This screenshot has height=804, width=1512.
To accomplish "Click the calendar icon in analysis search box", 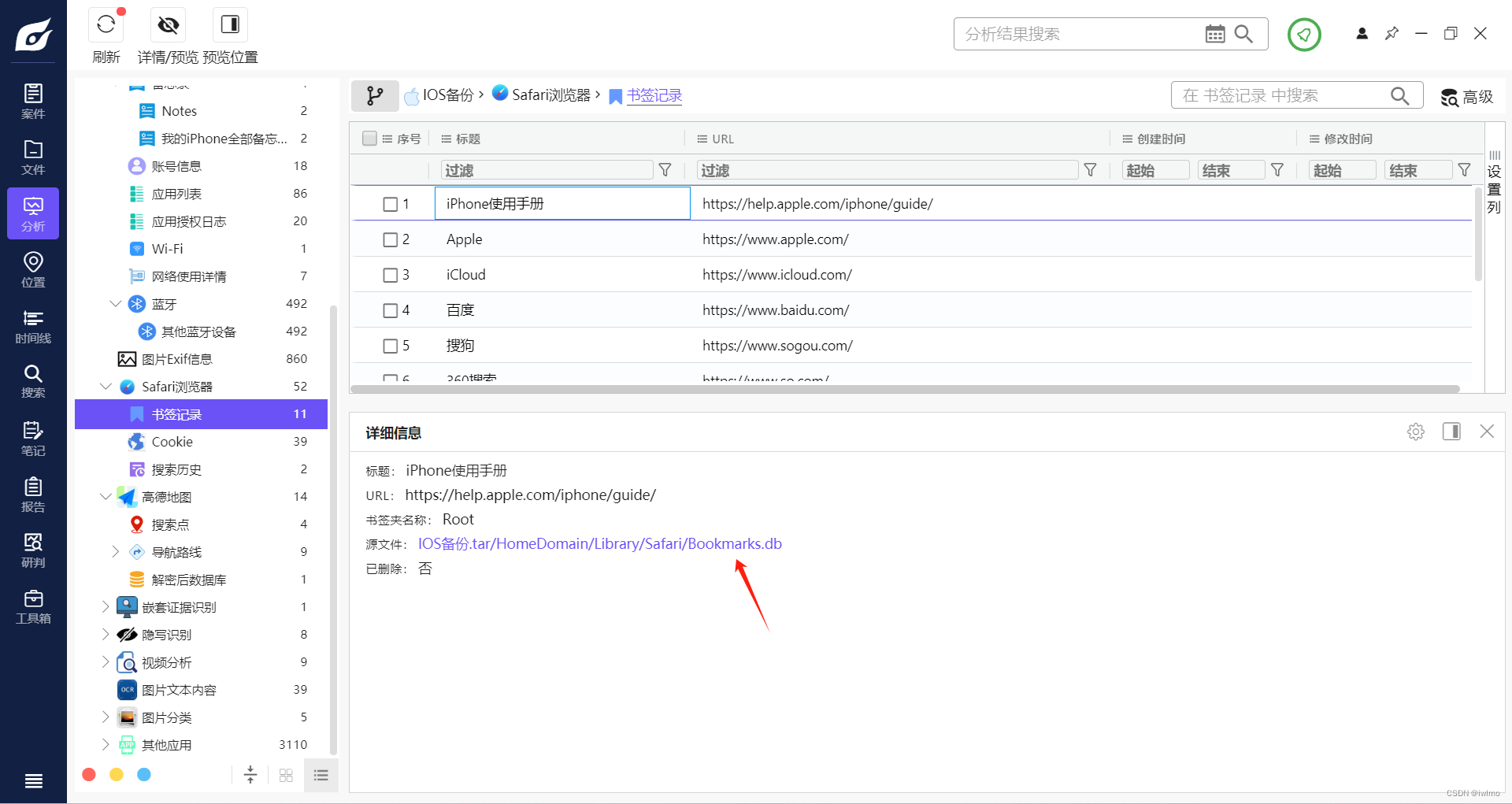I will (x=1215, y=34).
